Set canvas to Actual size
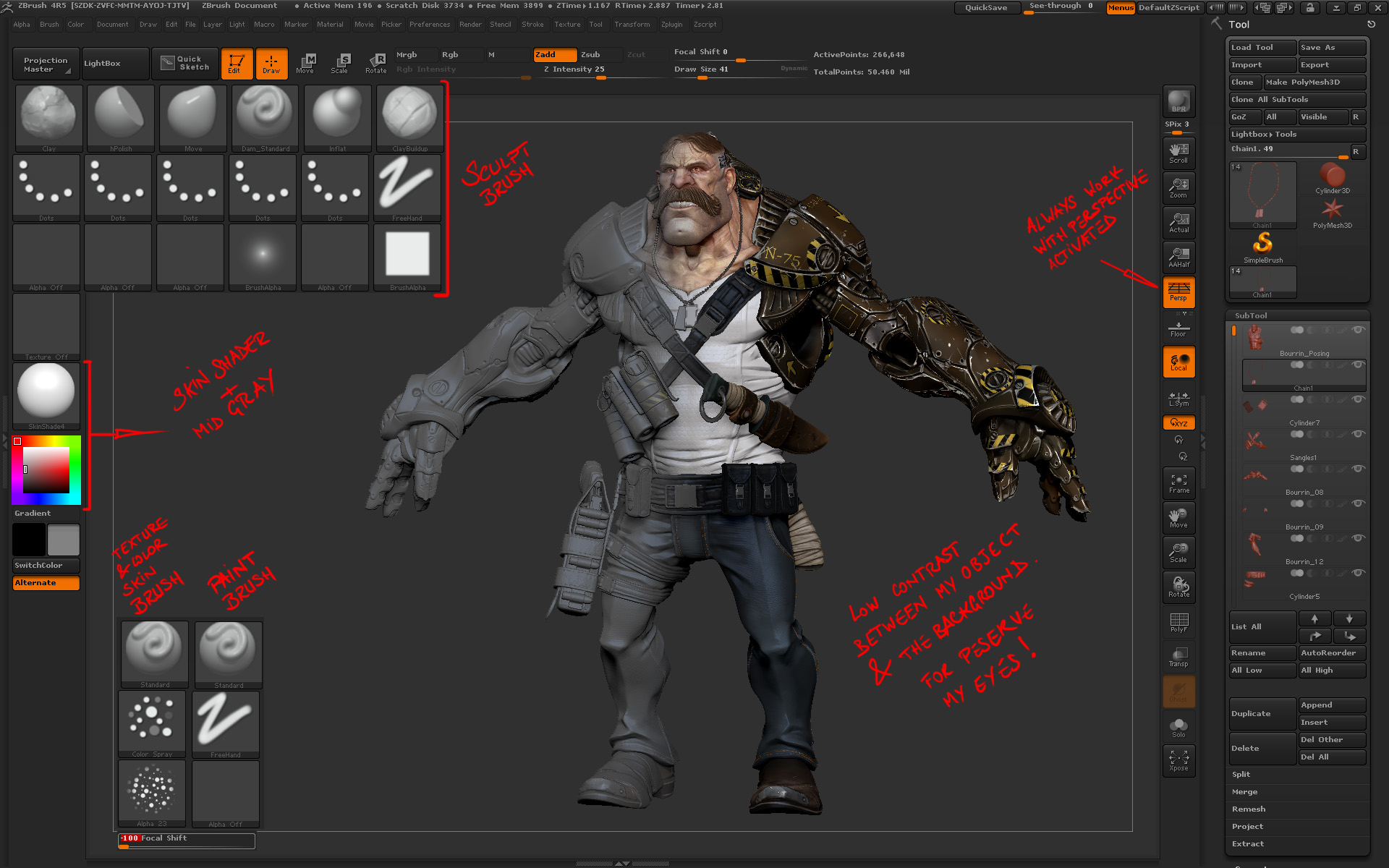 click(x=1178, y=223)
